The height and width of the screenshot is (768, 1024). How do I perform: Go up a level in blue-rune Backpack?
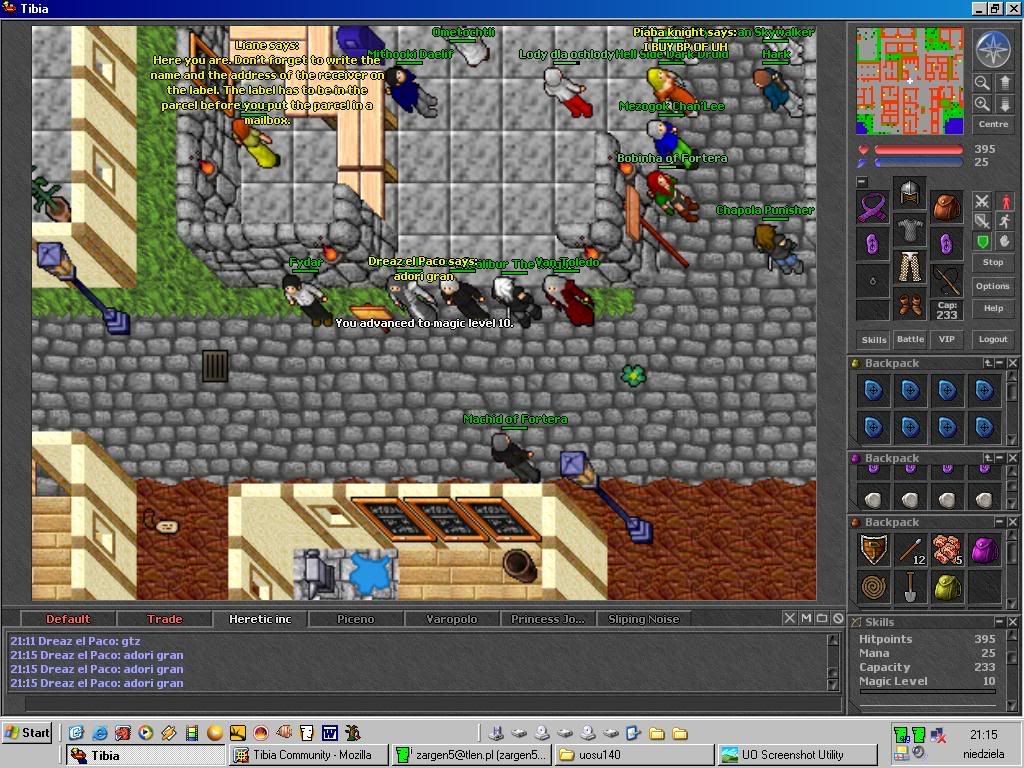989,363
